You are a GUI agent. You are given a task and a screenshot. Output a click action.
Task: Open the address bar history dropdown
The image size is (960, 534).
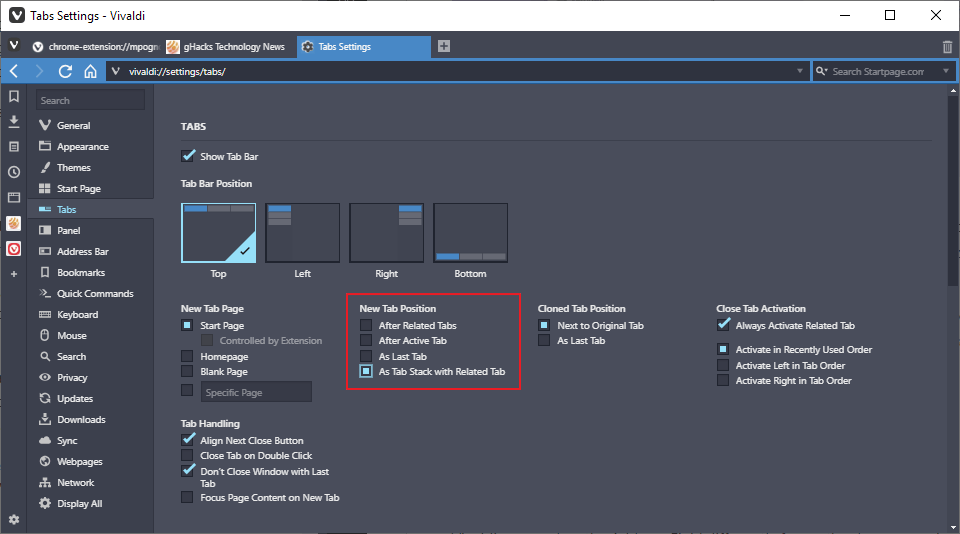coord(800,71)
